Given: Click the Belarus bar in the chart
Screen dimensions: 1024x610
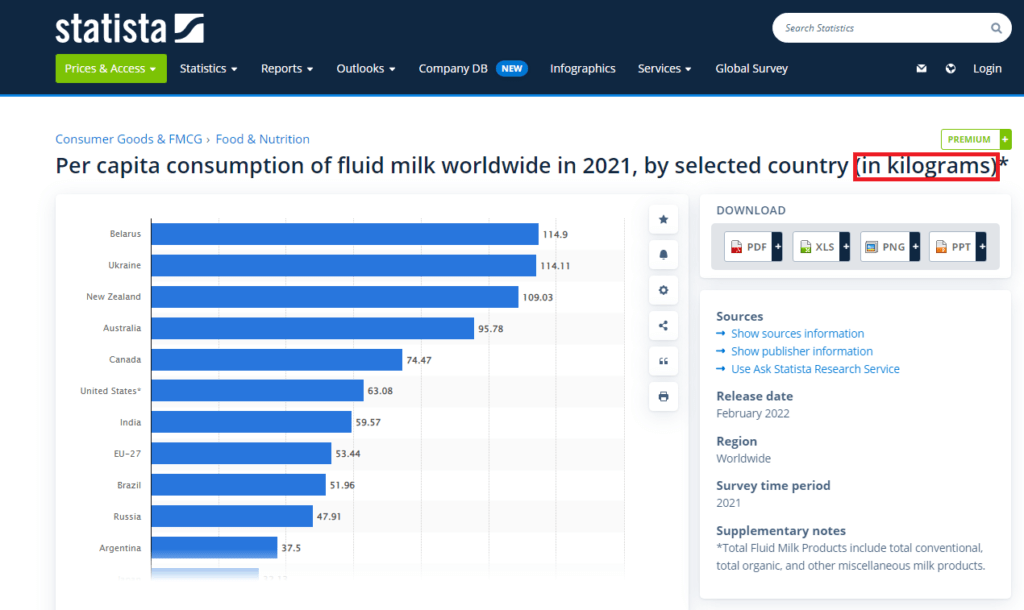Looking at the screenshot, I should click(x=345, y=234).
